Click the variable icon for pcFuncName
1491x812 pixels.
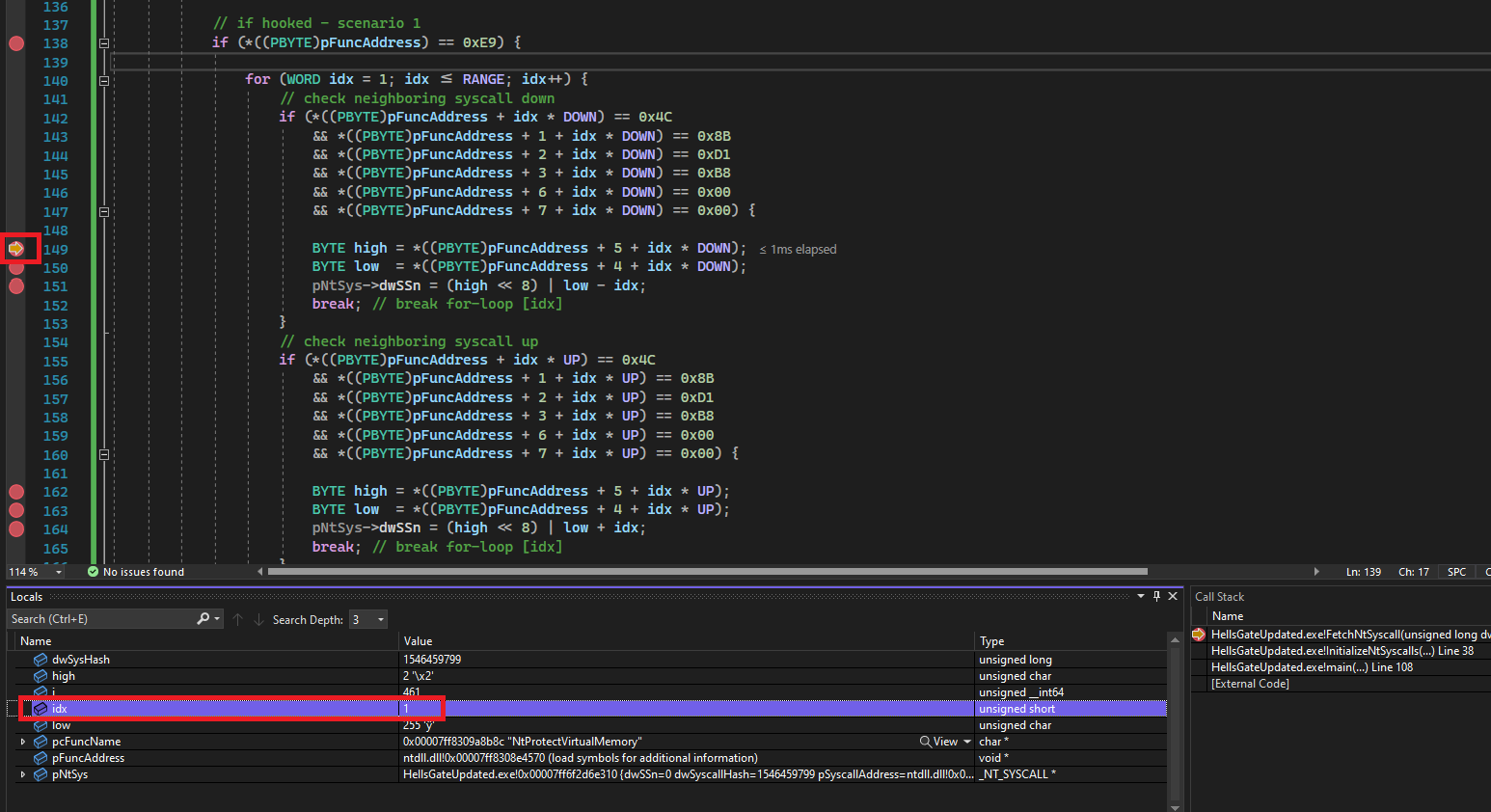(x=41, y=742)
